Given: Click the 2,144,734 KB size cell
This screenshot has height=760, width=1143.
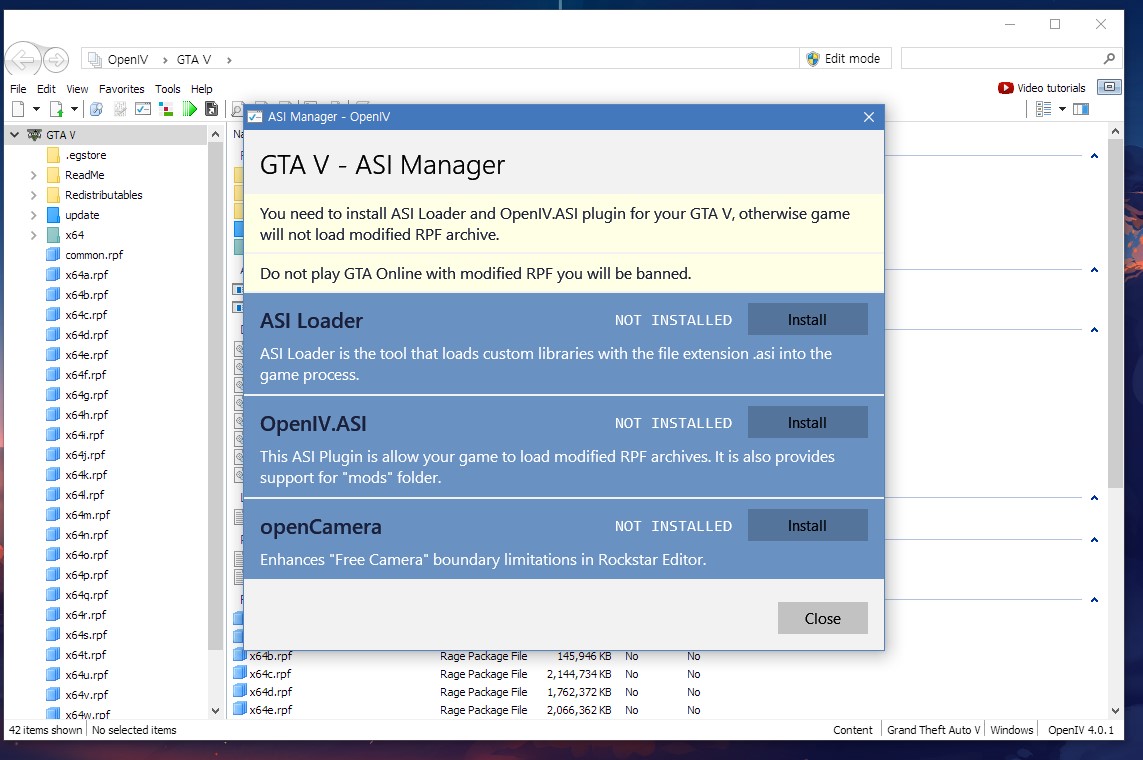Looking at the screenshot, I should 579,674.
